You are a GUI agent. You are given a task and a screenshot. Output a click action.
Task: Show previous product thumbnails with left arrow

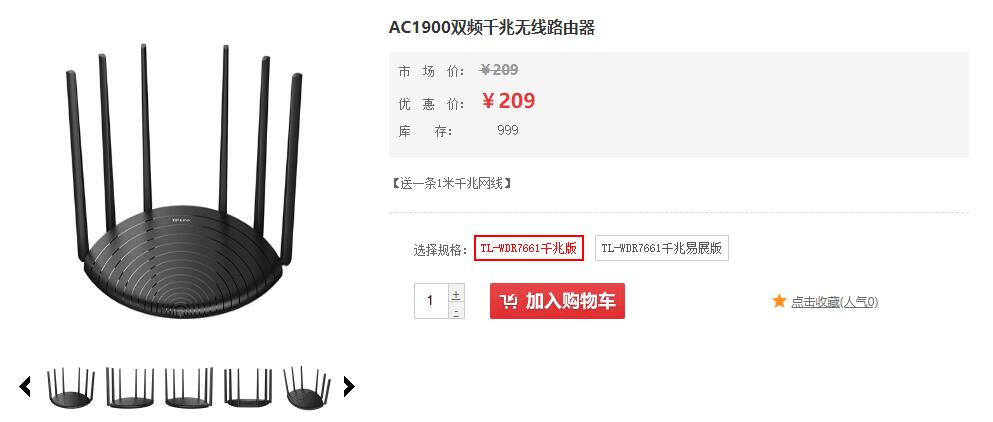tap(25, 386)
